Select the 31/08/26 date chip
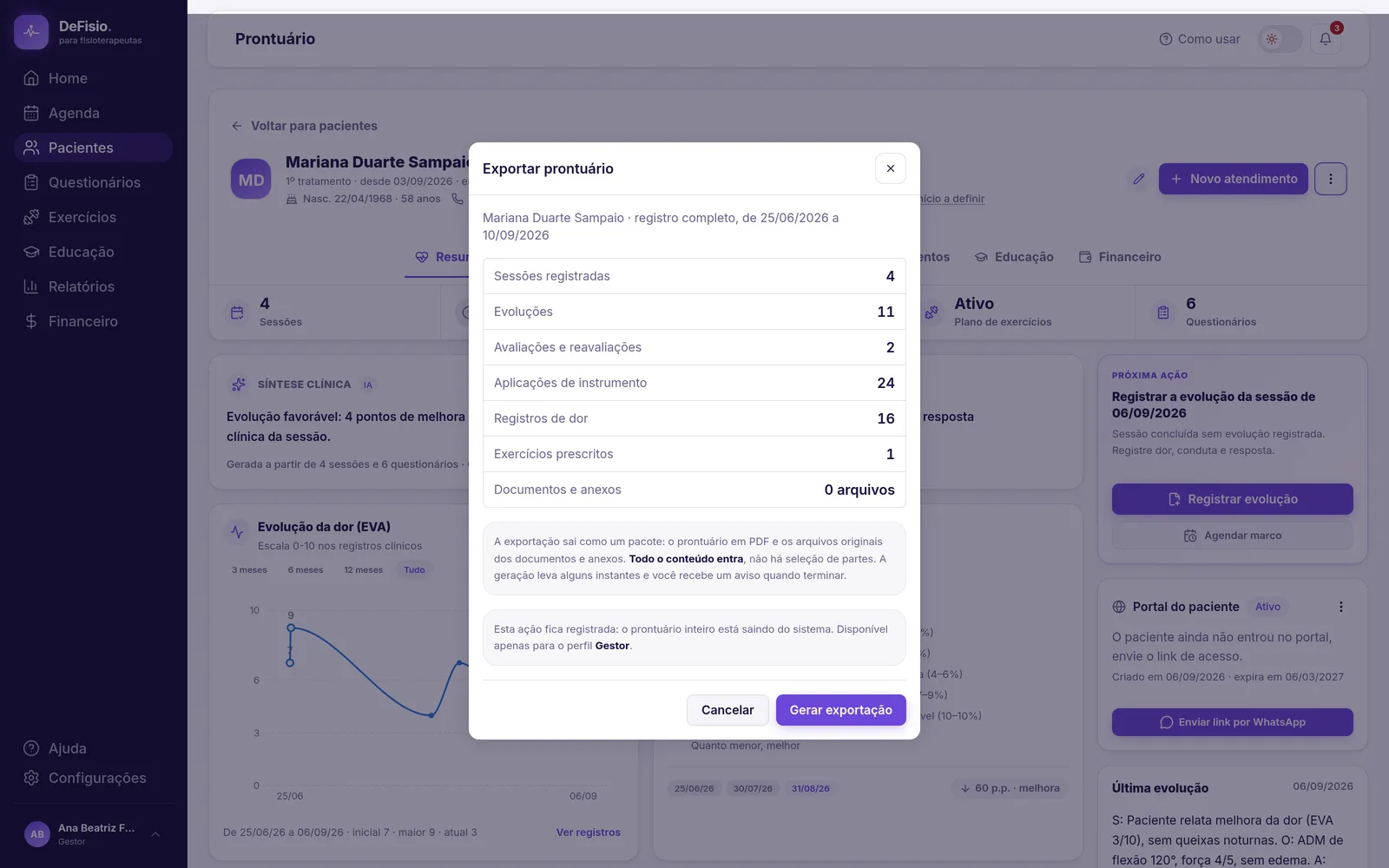The width and height of the screenshot is (1389, 868). tap(811, 788)
